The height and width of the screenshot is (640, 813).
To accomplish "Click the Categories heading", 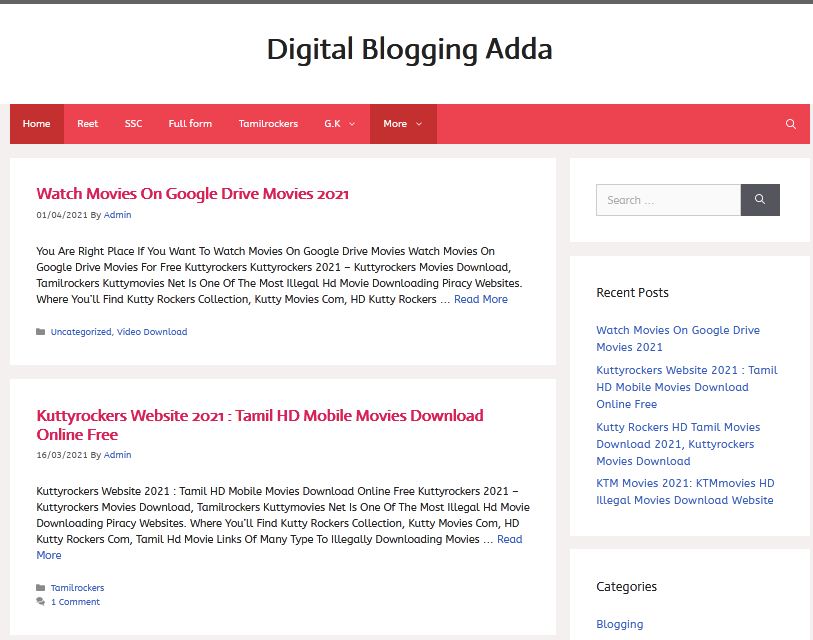I will click(x=626, y=587).
